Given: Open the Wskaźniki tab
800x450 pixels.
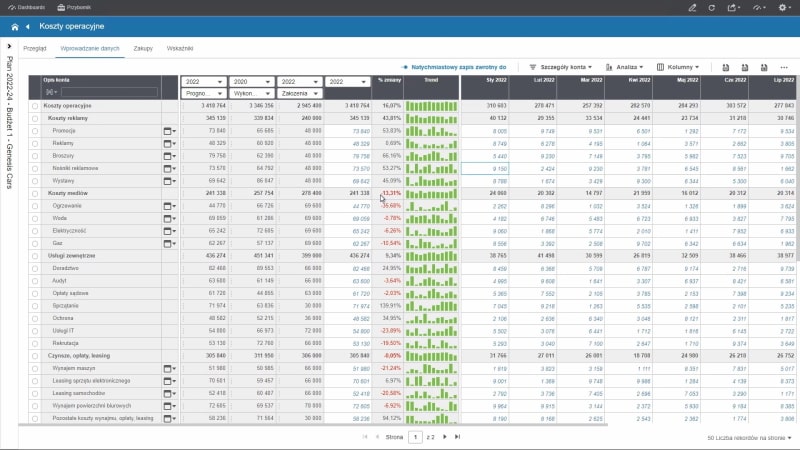Looking at the screenshot, I should pos(180,48).
